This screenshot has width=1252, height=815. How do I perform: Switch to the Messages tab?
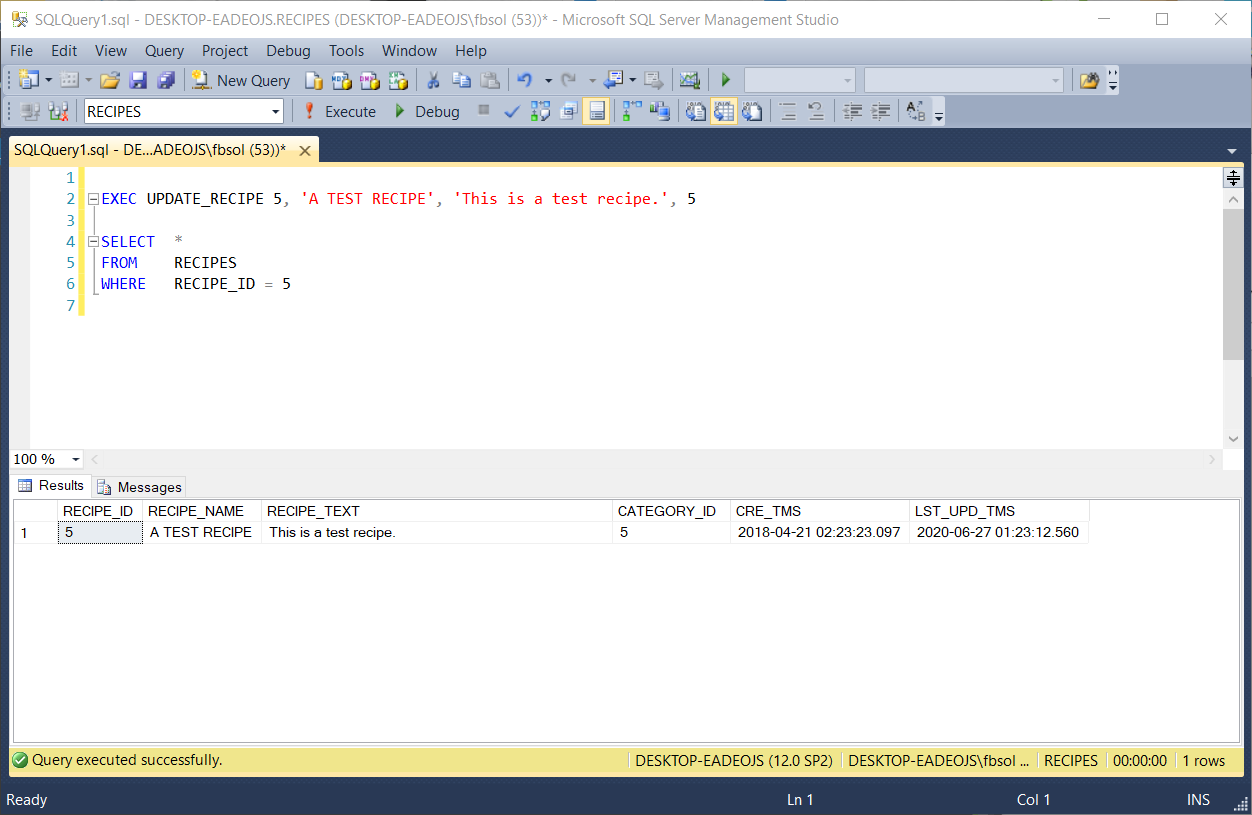click(x=140, y=487)
